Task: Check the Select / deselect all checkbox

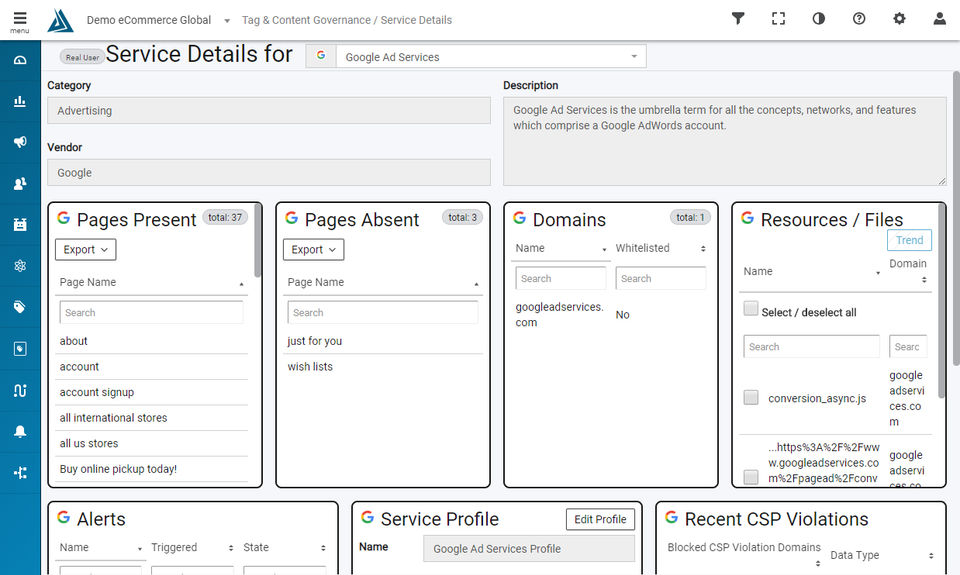Action: (751, 309)
